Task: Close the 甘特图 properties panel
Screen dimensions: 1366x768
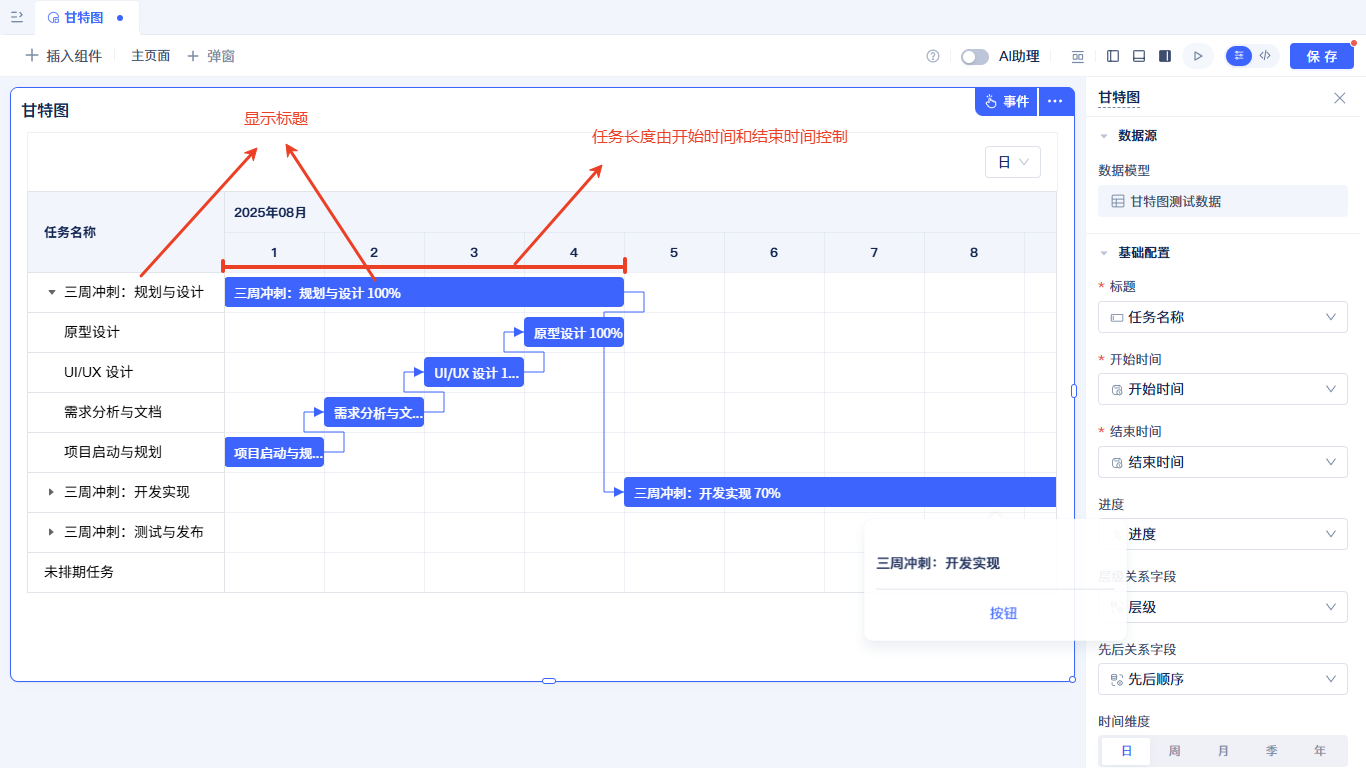Action: [x=1340, y=98]
